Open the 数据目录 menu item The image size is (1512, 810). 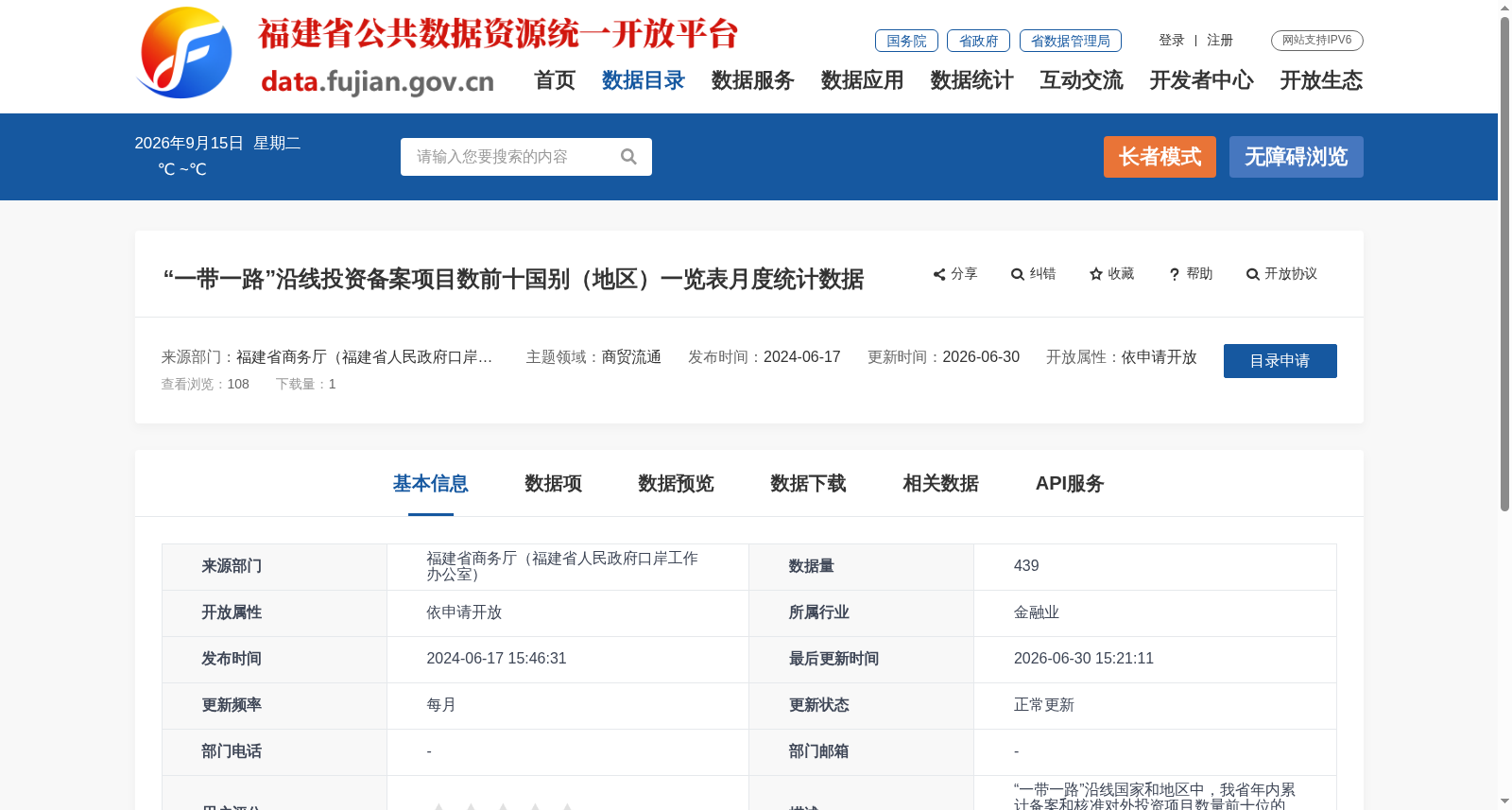pos(644,80)
